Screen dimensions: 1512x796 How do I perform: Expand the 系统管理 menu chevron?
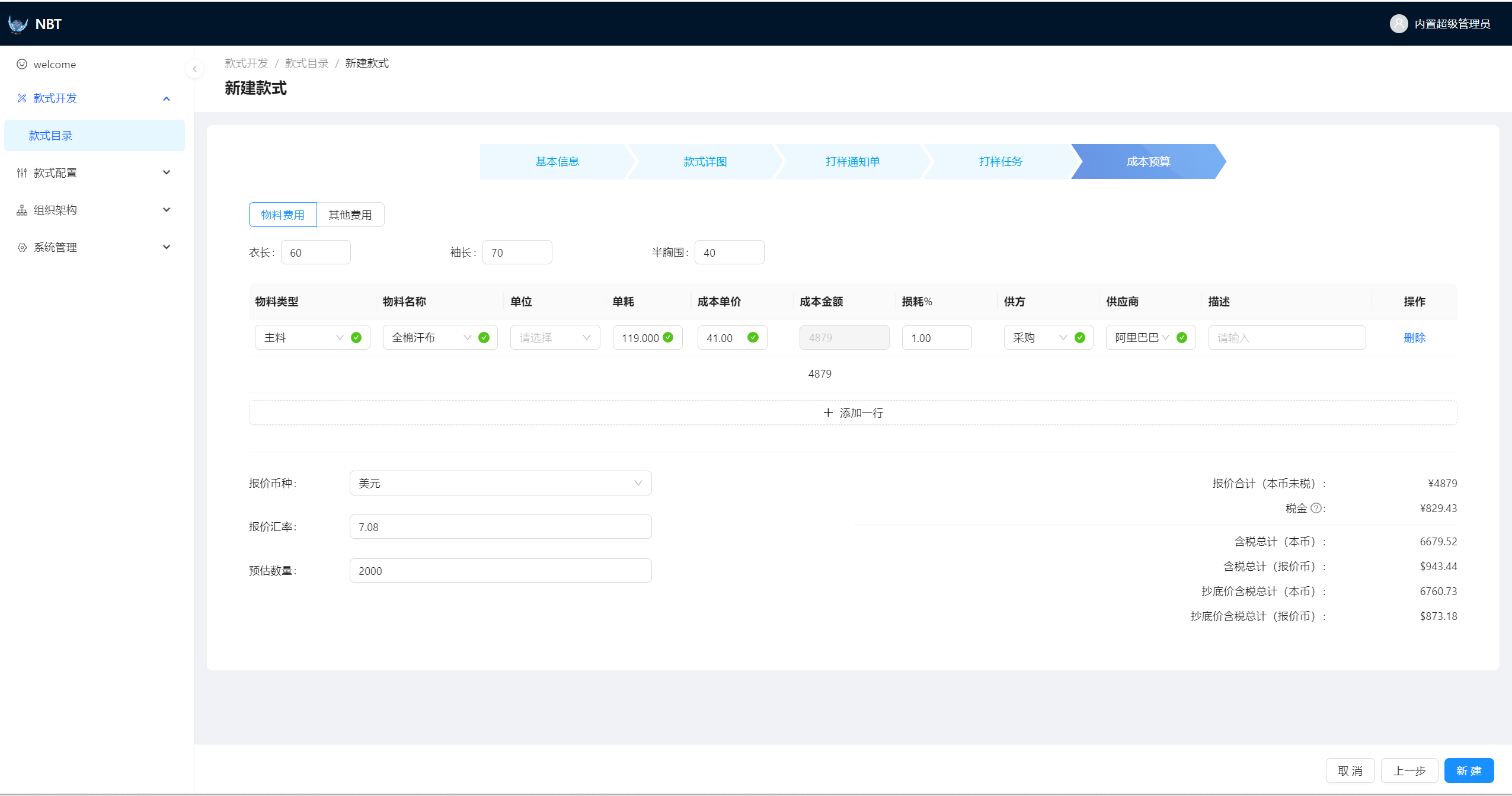coord(167,247)
